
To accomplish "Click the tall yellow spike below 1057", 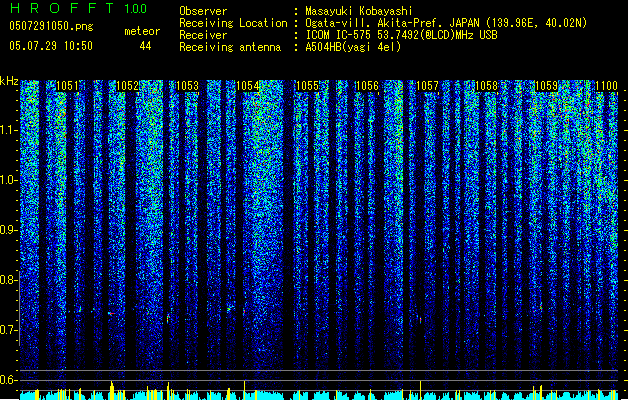I will (x=420, y=390).
